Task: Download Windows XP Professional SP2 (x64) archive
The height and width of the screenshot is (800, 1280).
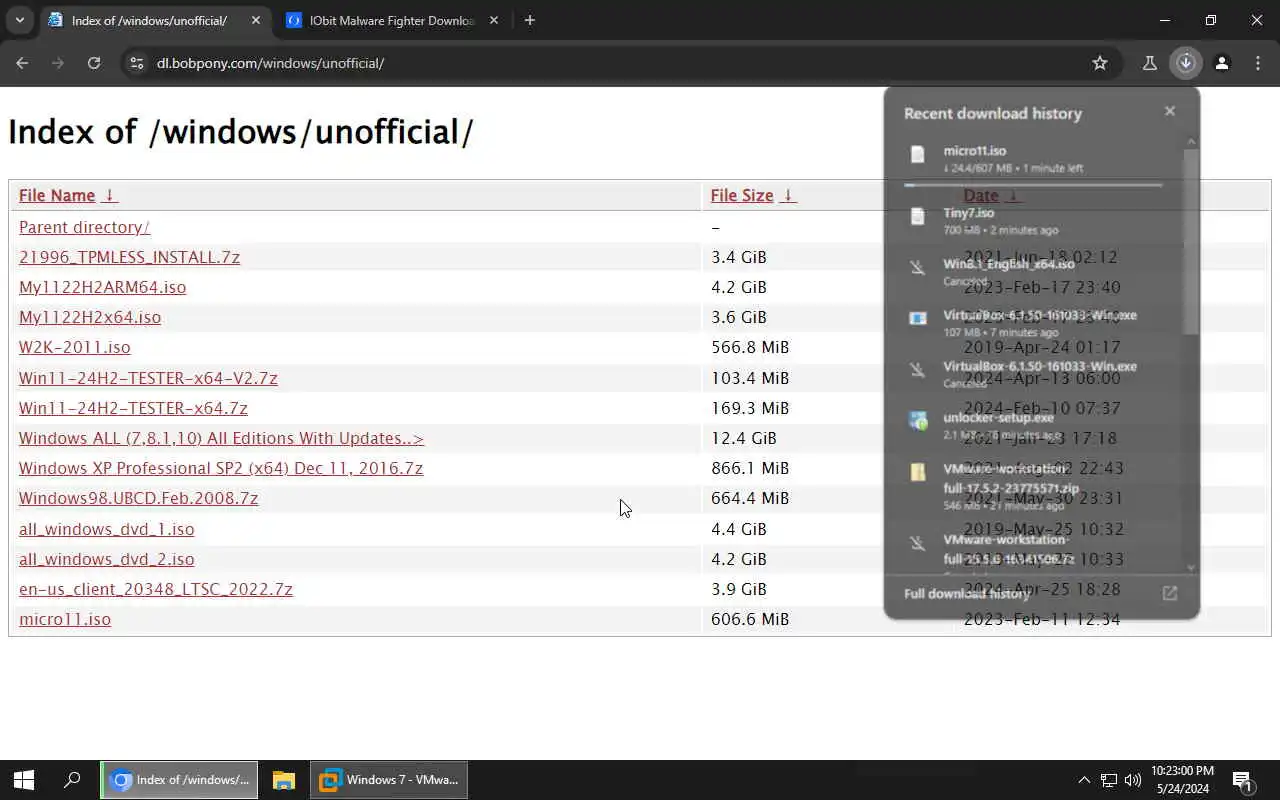Action: coord(221,468)
